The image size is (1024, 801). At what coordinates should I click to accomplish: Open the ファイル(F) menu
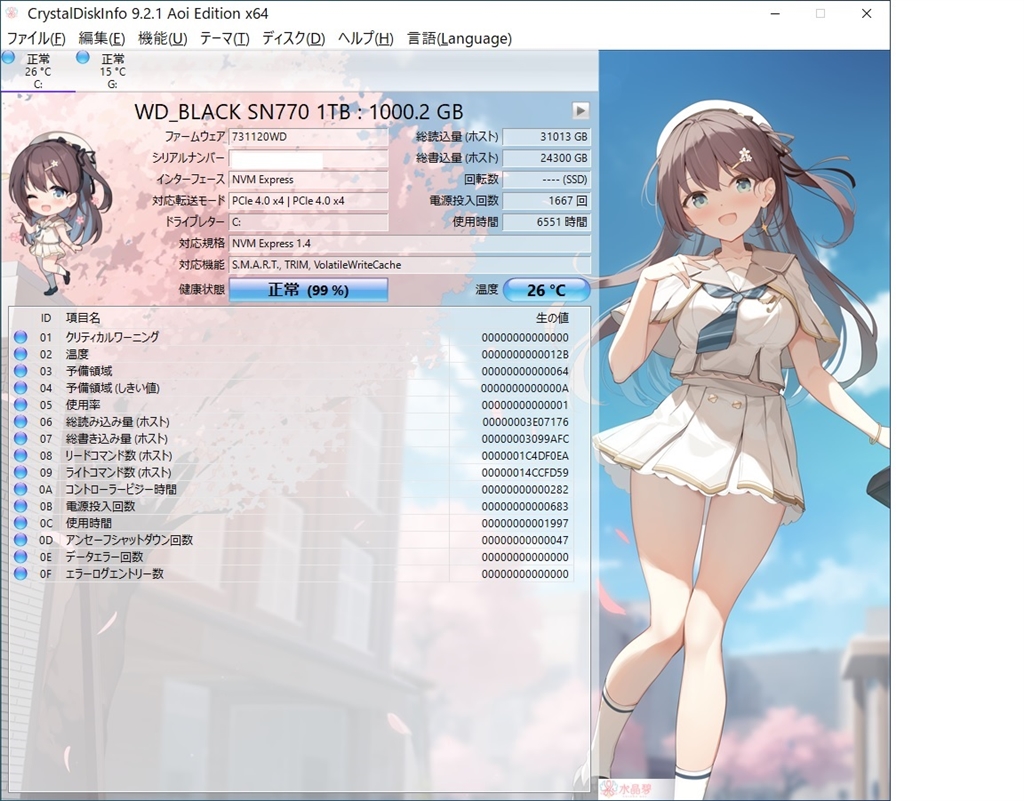pyautogui.click(x=36, y=39)
